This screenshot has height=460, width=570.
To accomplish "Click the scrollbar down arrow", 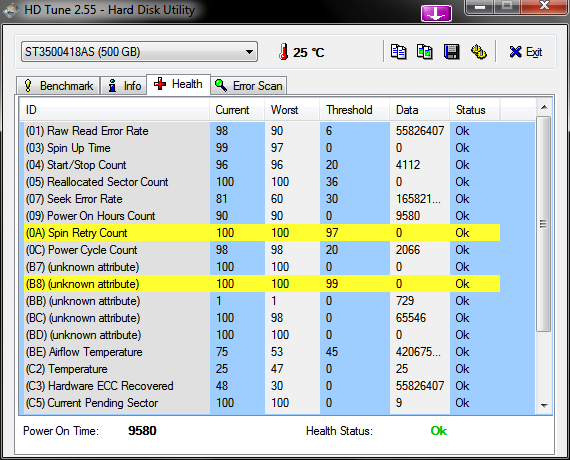I will pos(544,405).
